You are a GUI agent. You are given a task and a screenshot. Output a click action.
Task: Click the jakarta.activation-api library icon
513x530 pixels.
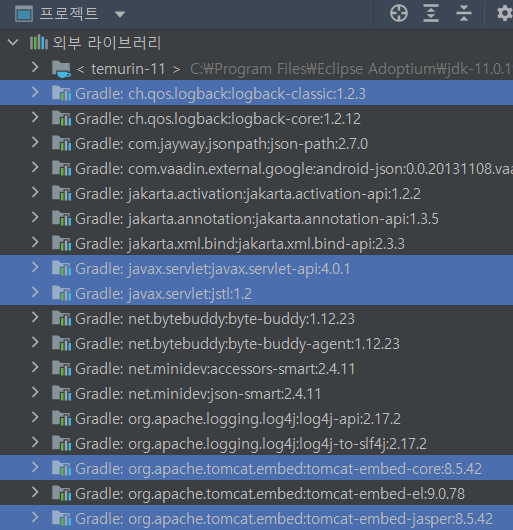(x=62, y=193)
